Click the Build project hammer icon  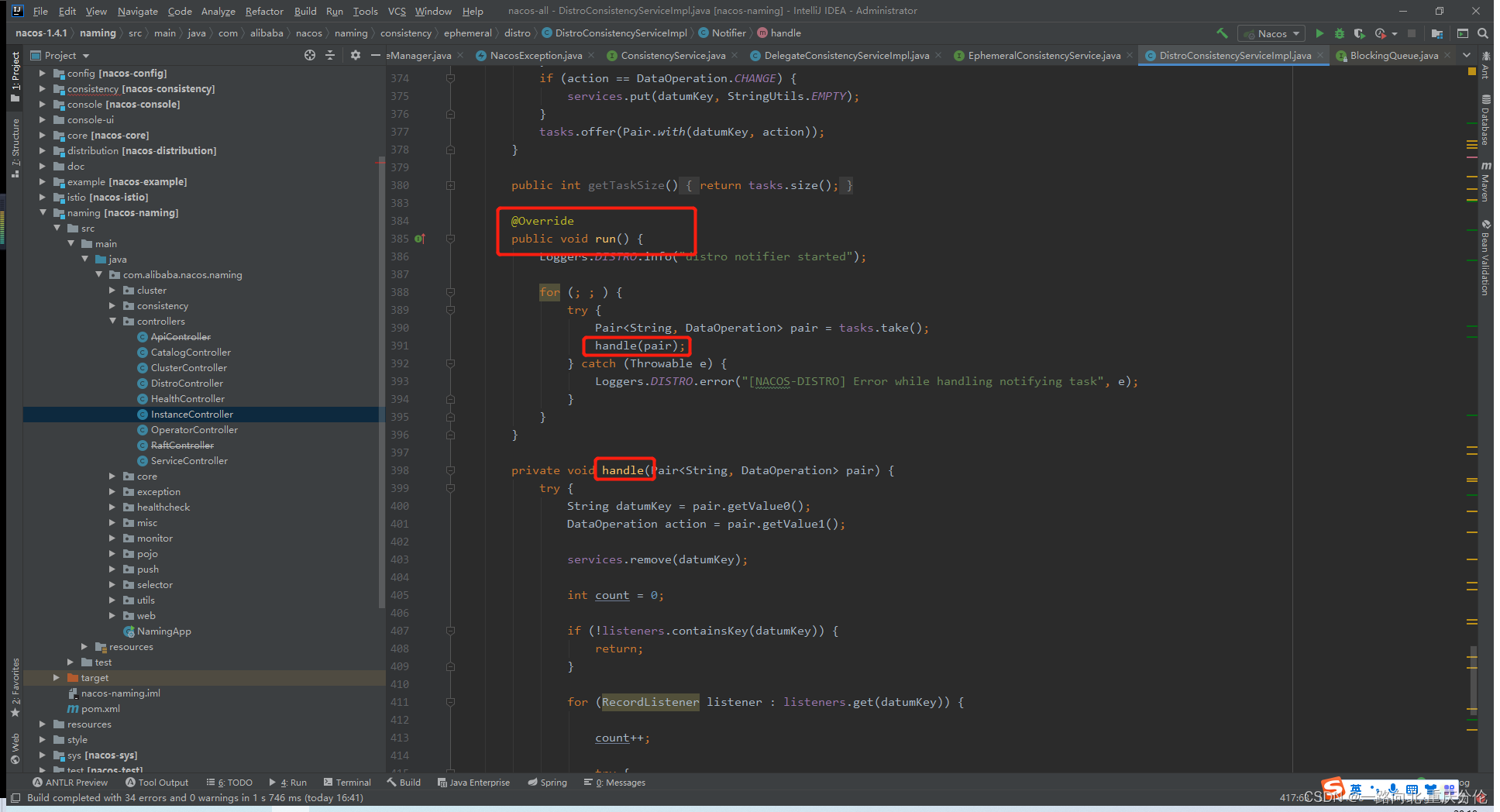pyautogui.click(x=1222, y=33)
